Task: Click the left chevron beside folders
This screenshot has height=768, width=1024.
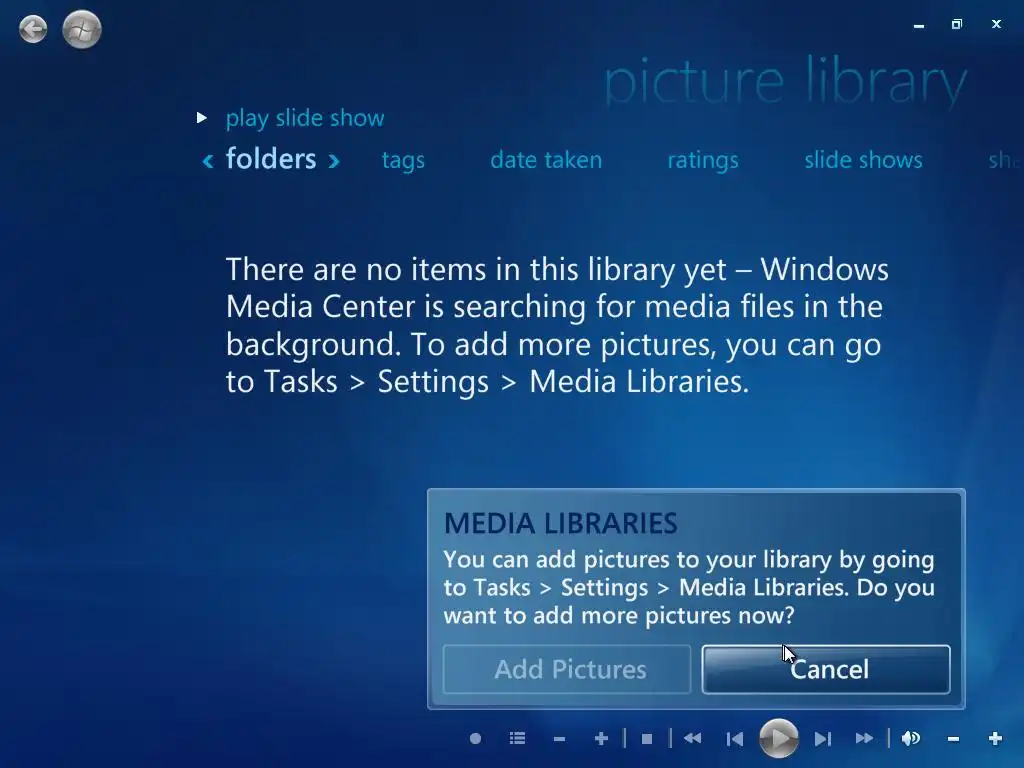Action: (208, 161)
